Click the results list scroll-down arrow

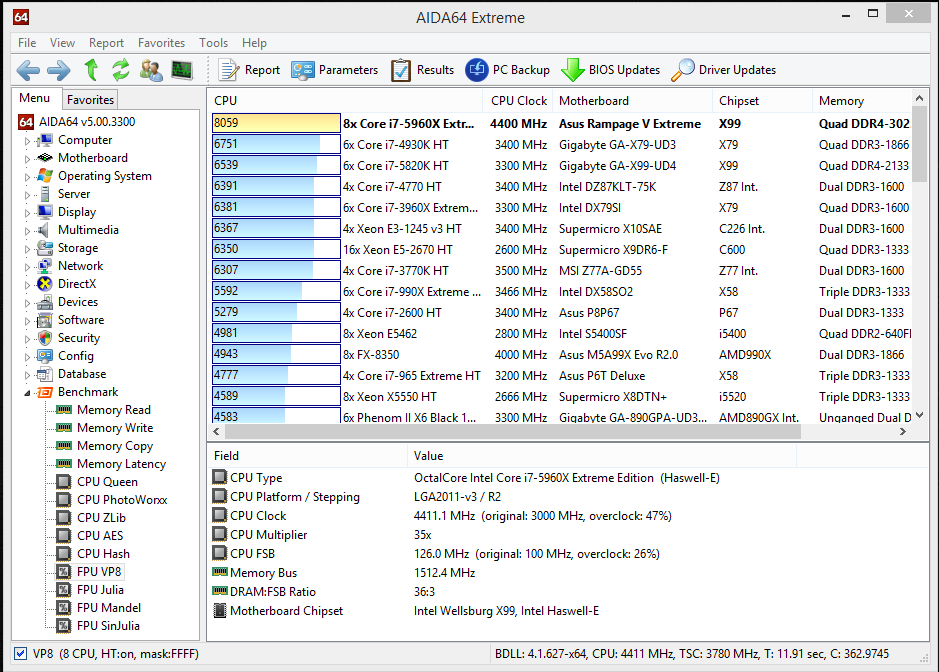click(x=920, y=415)
